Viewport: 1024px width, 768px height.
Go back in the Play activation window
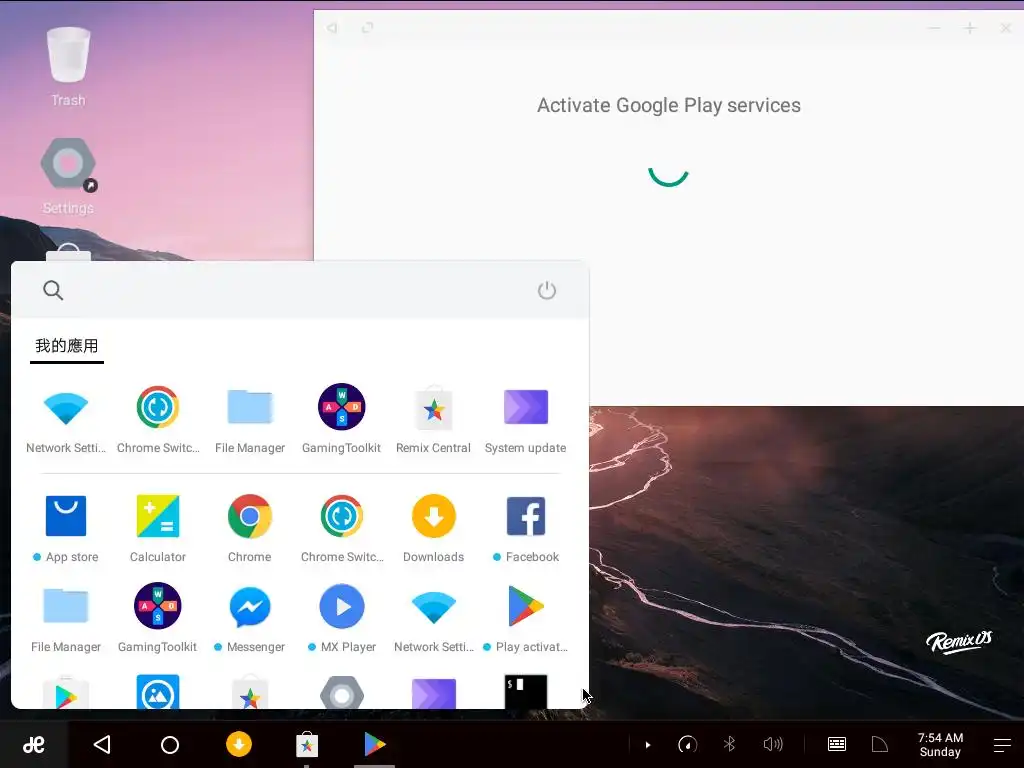(332, 27)
